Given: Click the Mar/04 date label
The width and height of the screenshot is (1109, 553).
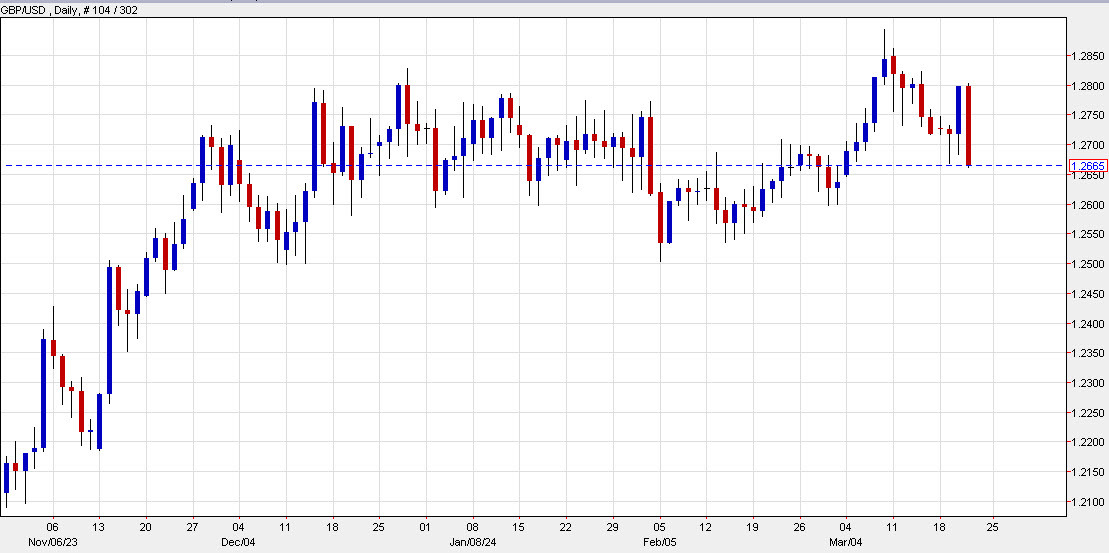Looking at the screenshot, I should (846, 542).
